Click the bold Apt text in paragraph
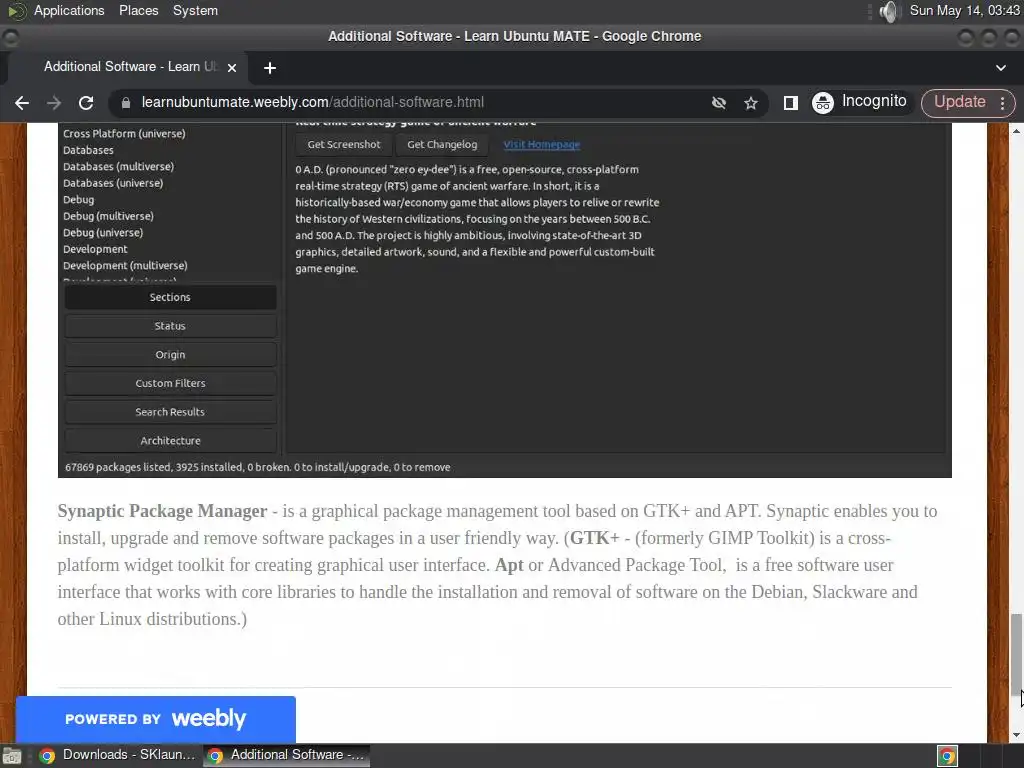 [509, 565]
